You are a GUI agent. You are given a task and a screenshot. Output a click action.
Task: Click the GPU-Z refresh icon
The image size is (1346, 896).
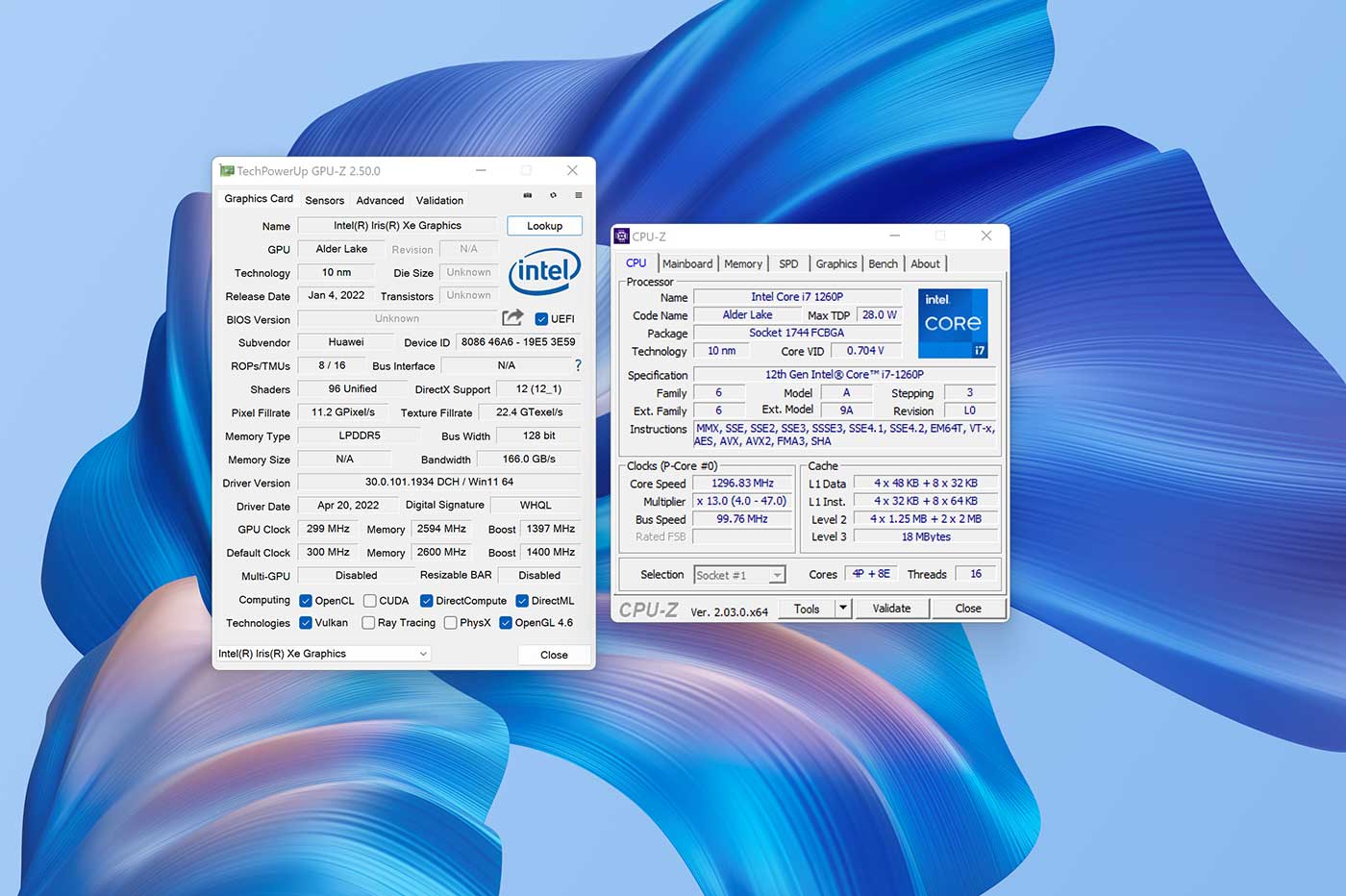coord(553,195)
